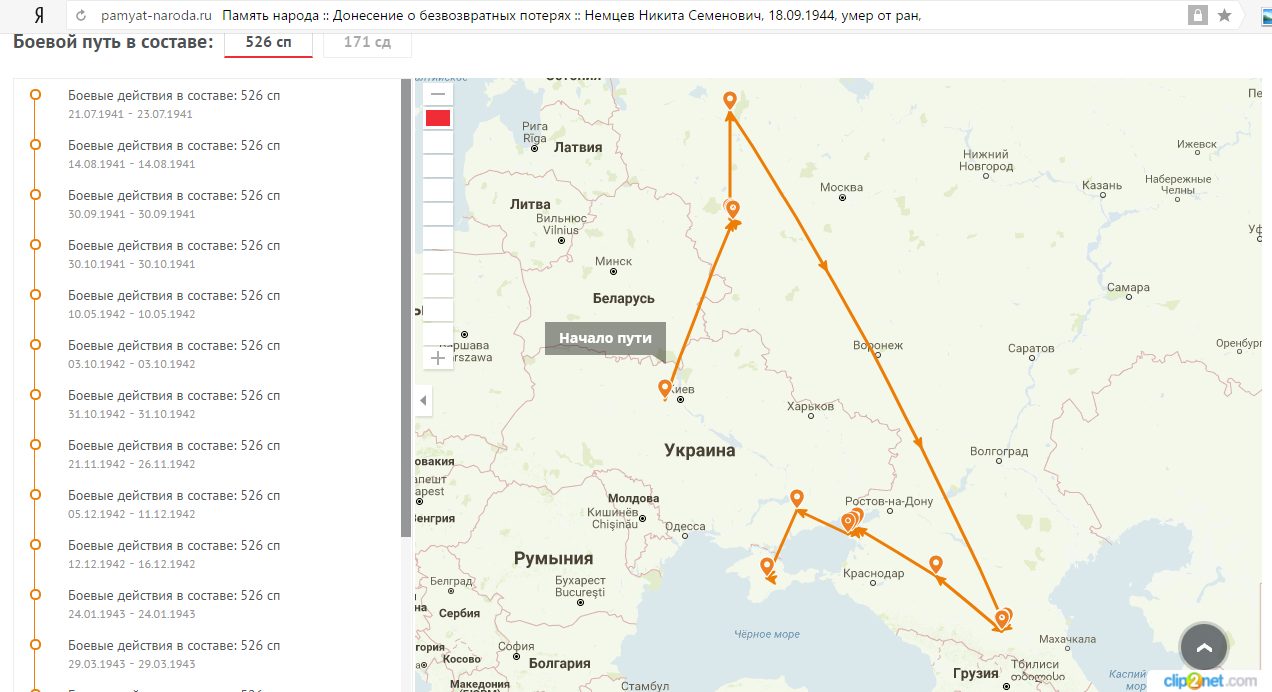Open the Yandex browser logo button
This screenshot has height=692, width=1272.
pos(37,16)
